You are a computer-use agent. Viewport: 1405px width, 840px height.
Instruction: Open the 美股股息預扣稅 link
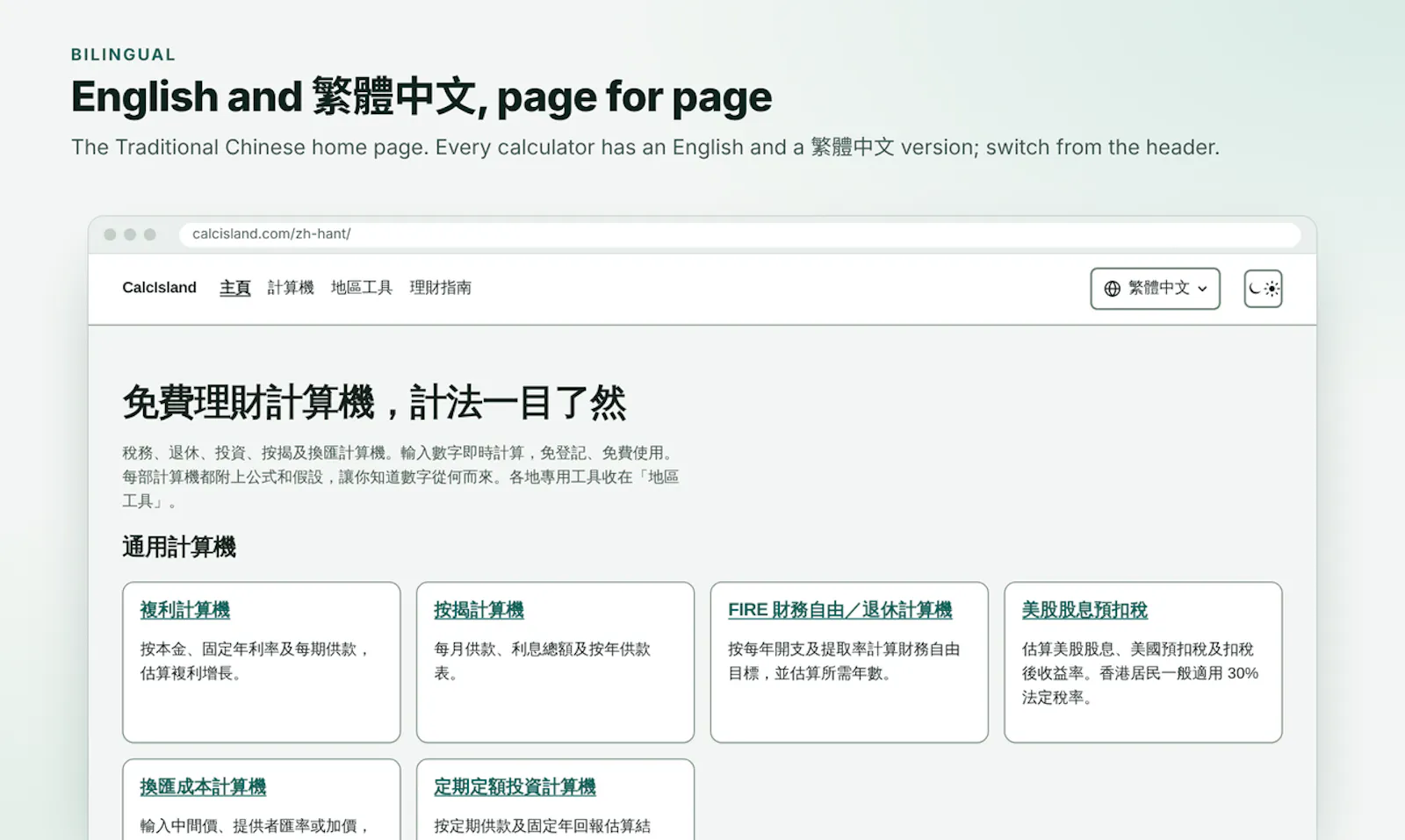coord(1084,610)
